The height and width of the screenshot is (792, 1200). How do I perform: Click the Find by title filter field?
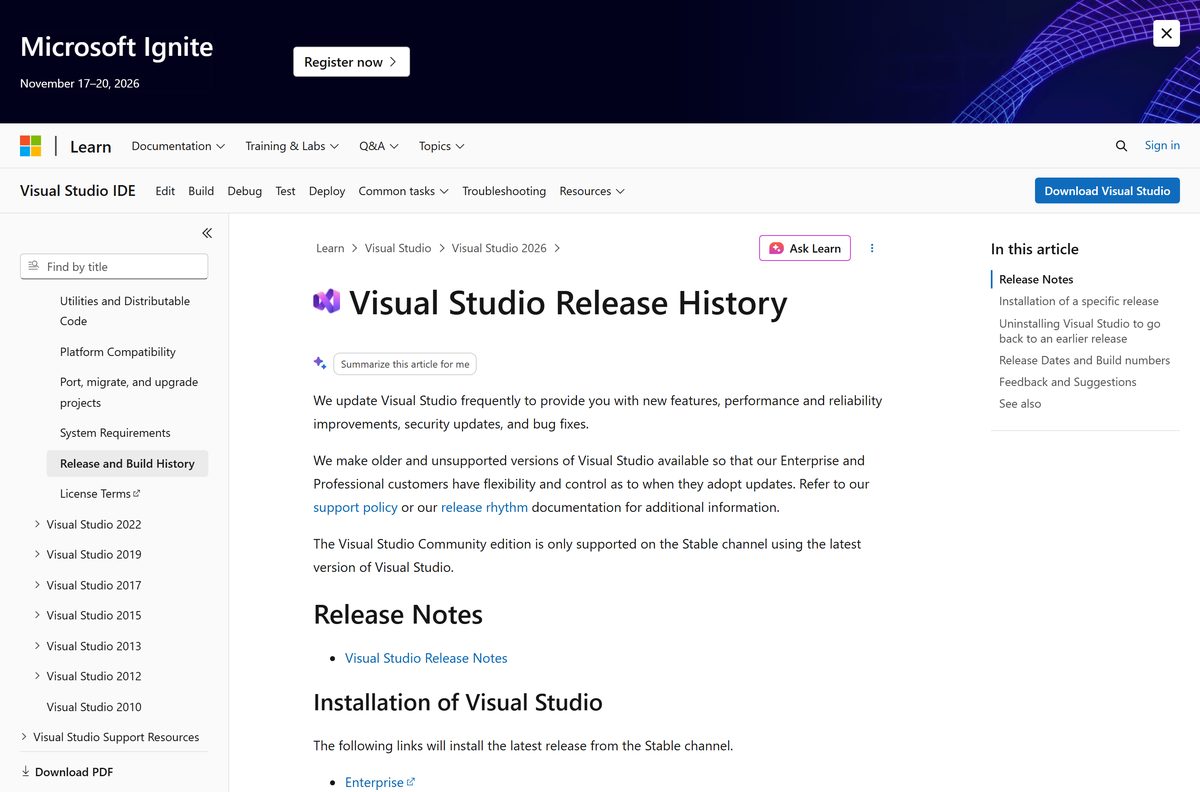tap(114, 267)
